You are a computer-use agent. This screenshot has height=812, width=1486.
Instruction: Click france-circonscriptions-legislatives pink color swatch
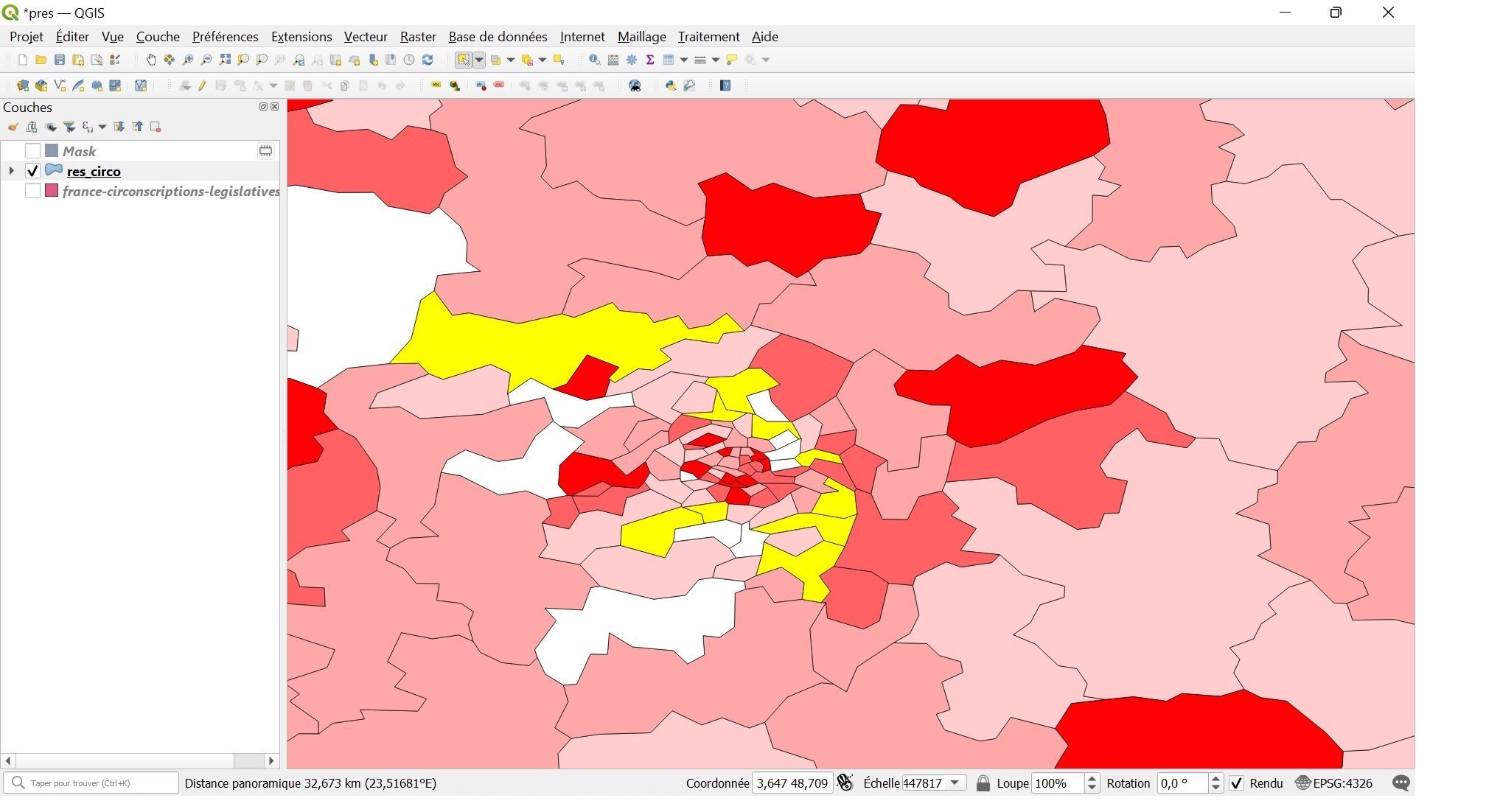pyautogui.click(x=52, y=191)
